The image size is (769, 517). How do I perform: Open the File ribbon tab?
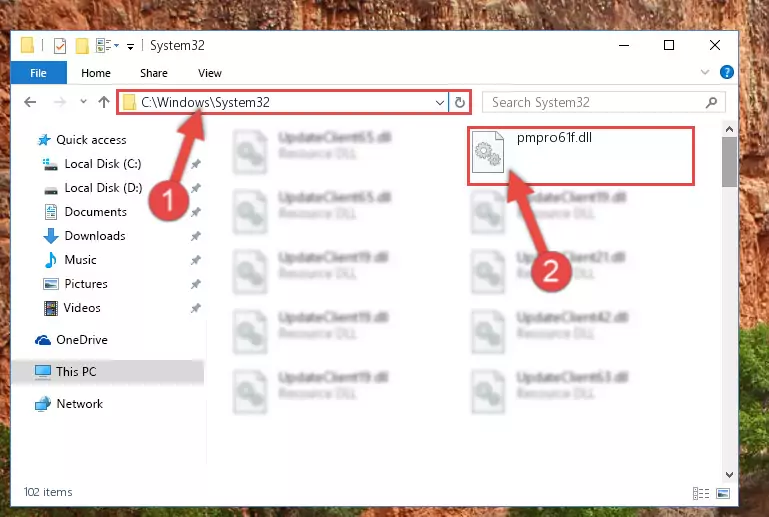click(38, 73)
